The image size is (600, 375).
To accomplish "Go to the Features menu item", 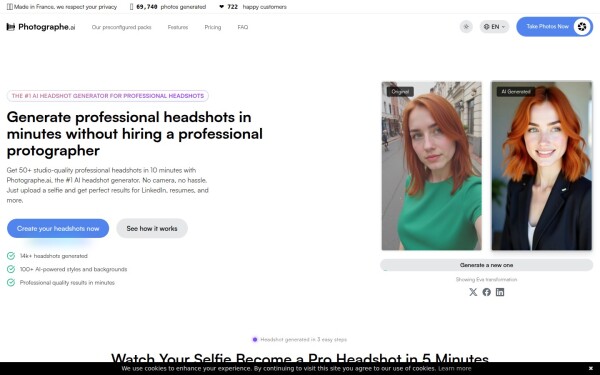I will point(178,27).
